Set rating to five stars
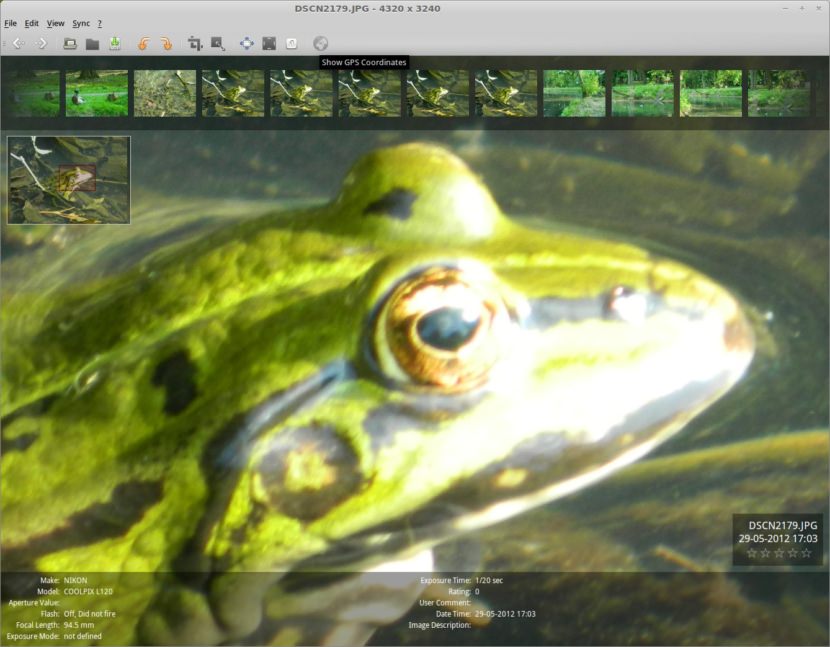Image resolution: width=830 pixels, height=647 pixels. 806,553
